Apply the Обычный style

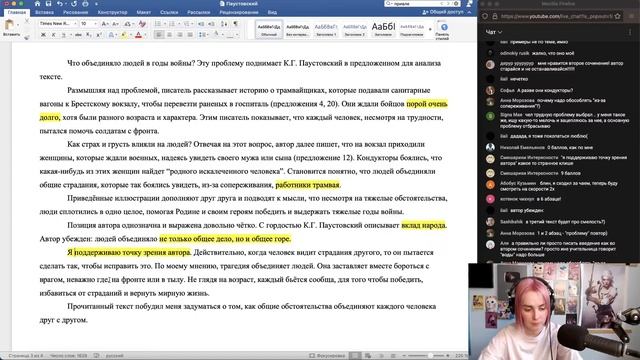(269, 29)
